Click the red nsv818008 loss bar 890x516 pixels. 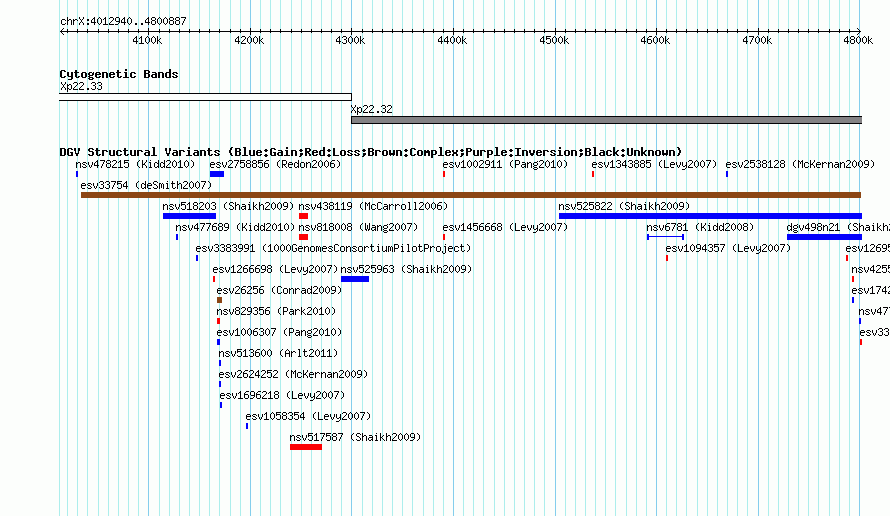pyautogui.click(x=304, y=237)
